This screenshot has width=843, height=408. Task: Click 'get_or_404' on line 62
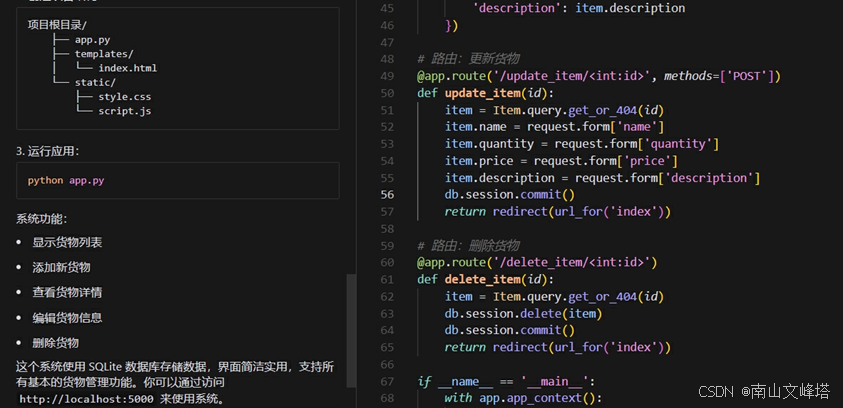pos(602,297)
